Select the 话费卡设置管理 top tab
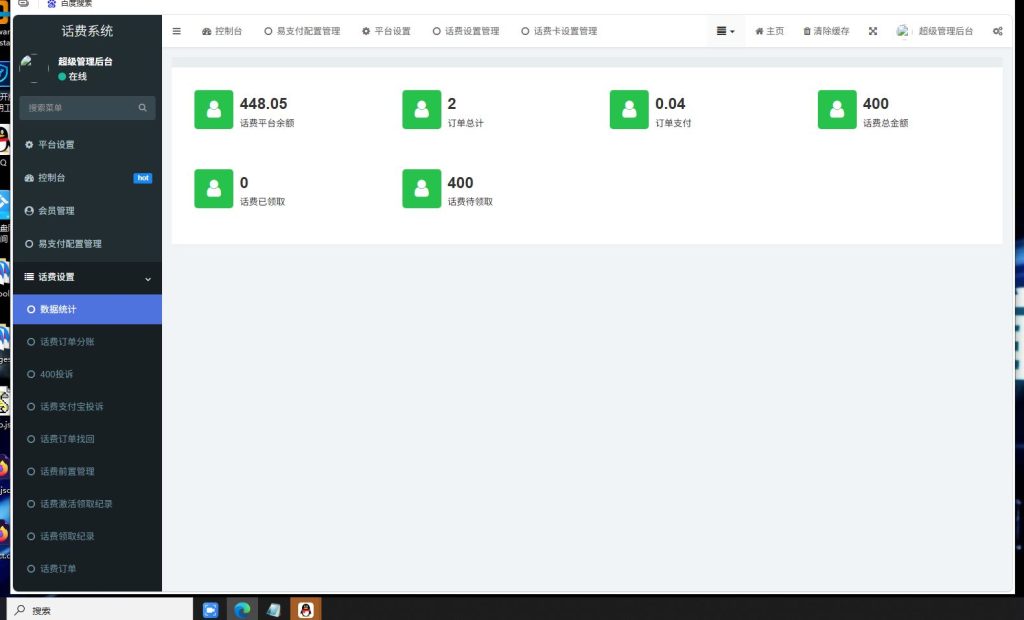 click(x=559, y=31)
